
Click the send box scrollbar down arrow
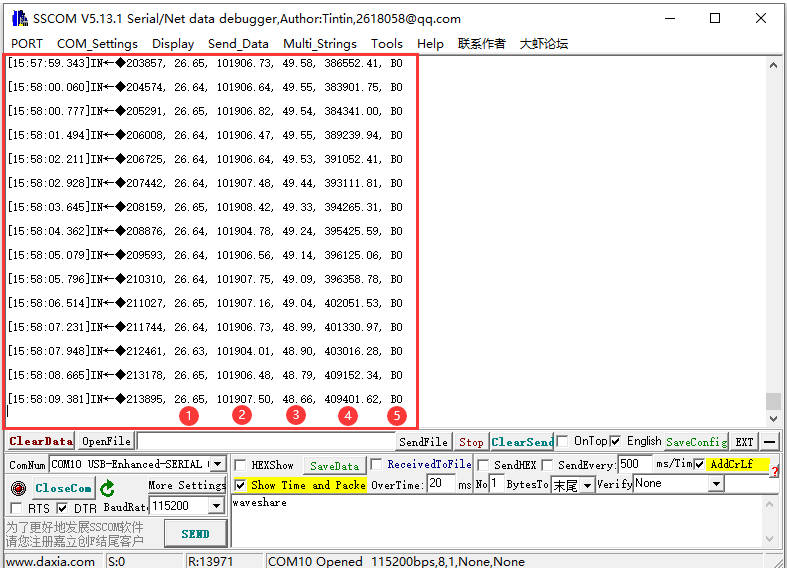point(769,539)
